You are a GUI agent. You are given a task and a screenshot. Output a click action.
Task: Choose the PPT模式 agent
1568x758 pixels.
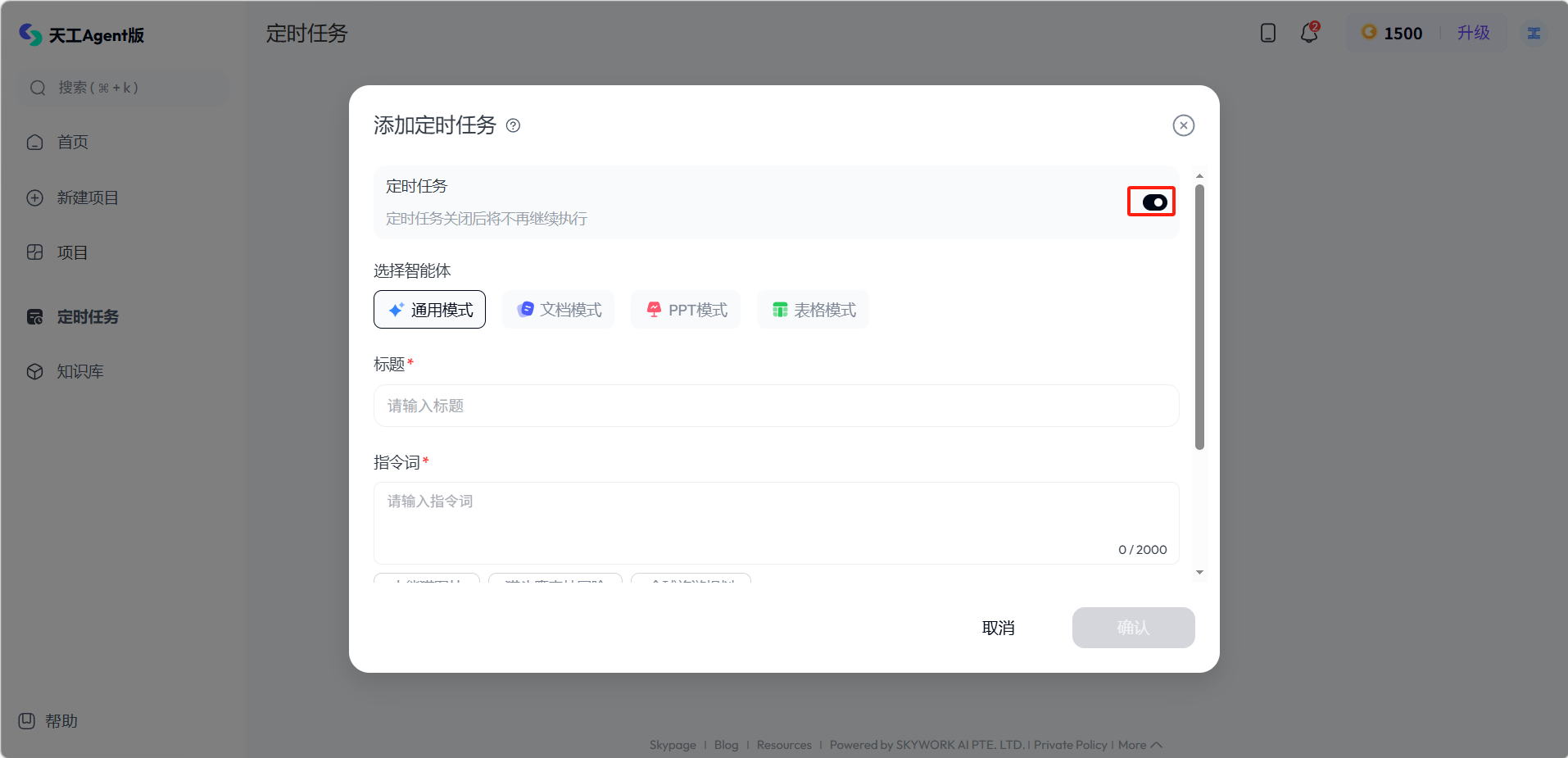(686, 310)
